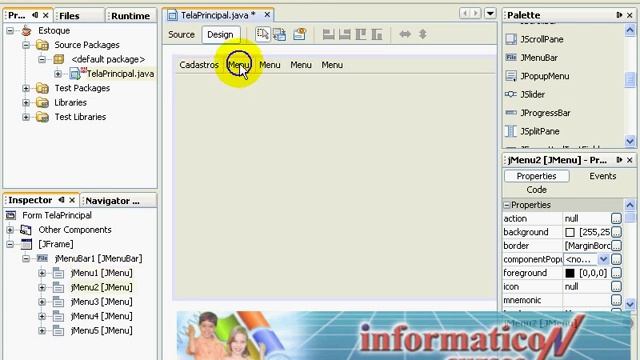Select TelaPrincipal.java in project tree
Screen dimensions: 640x360
click(120, 74)
